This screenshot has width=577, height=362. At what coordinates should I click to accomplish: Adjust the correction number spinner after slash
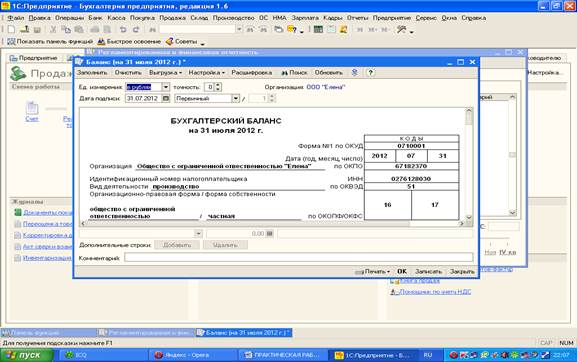pos(272,98)
